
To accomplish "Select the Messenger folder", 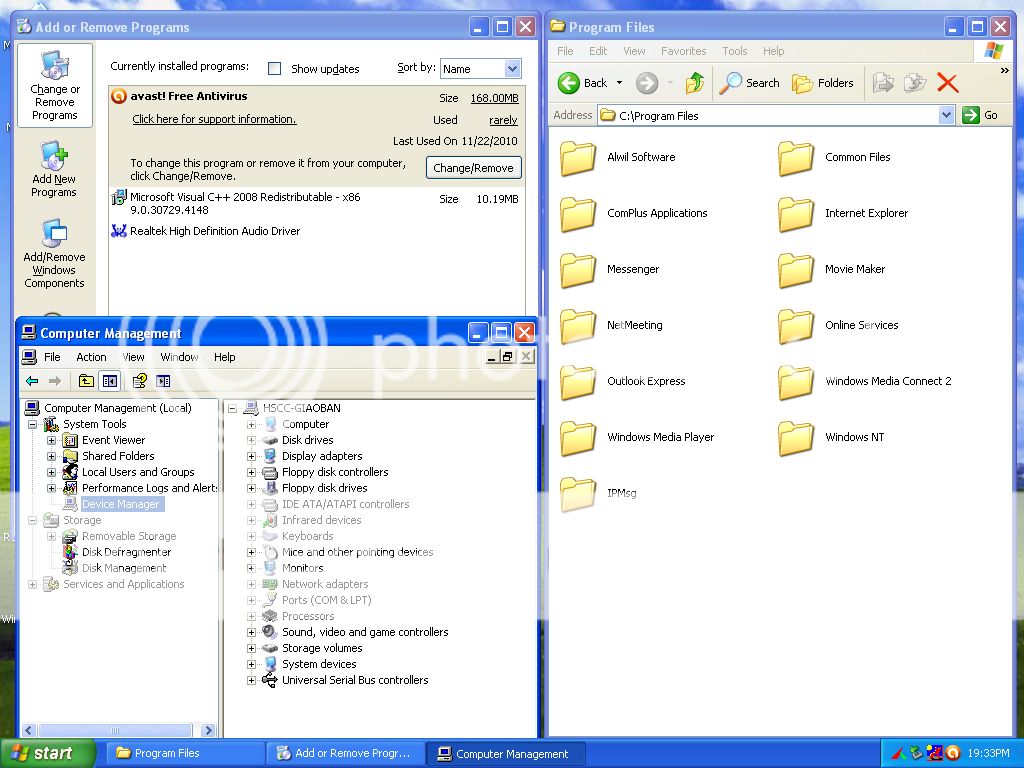I will pos(610,270).
